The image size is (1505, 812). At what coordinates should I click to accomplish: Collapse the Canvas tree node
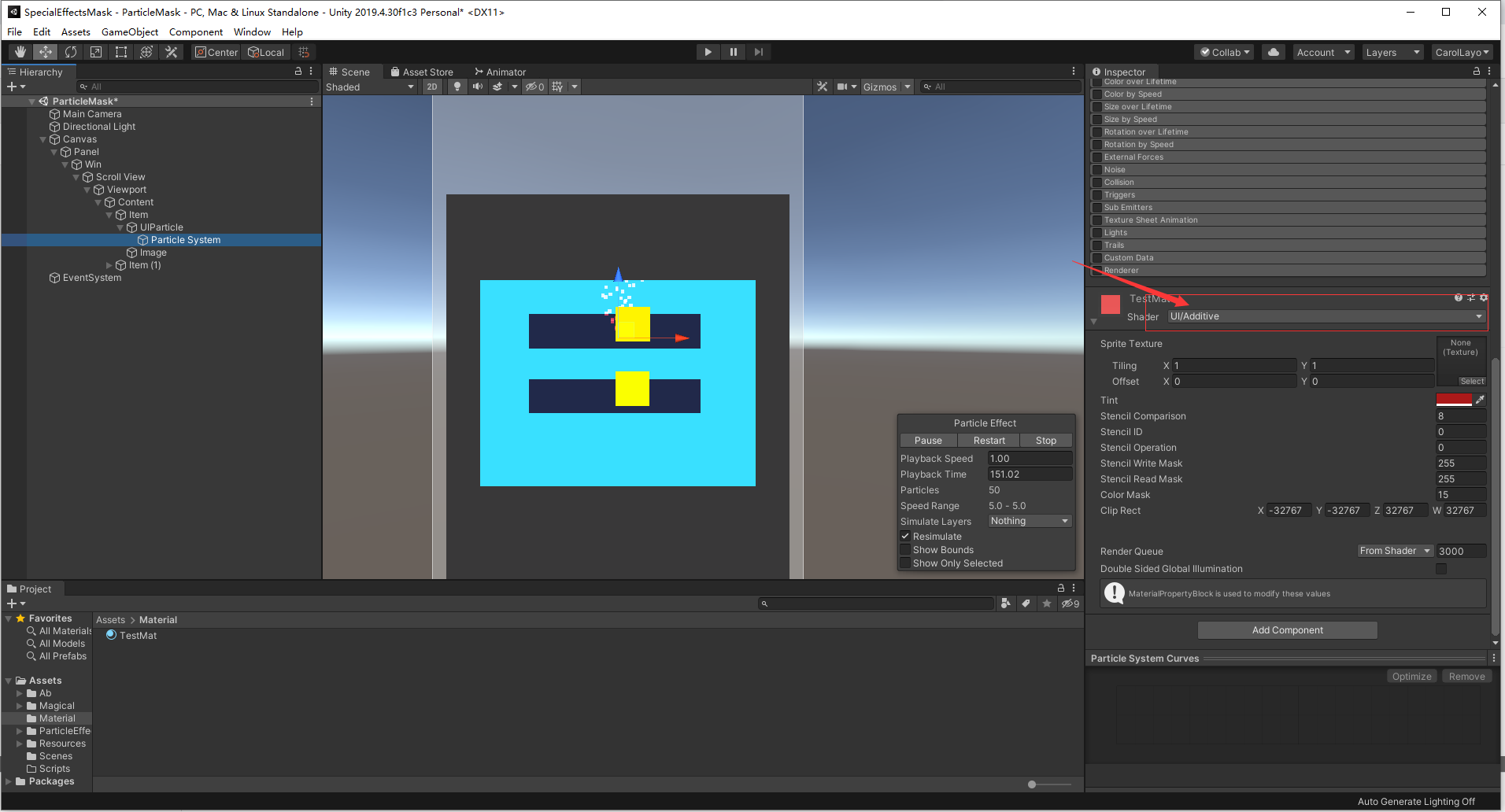[43, 139]
